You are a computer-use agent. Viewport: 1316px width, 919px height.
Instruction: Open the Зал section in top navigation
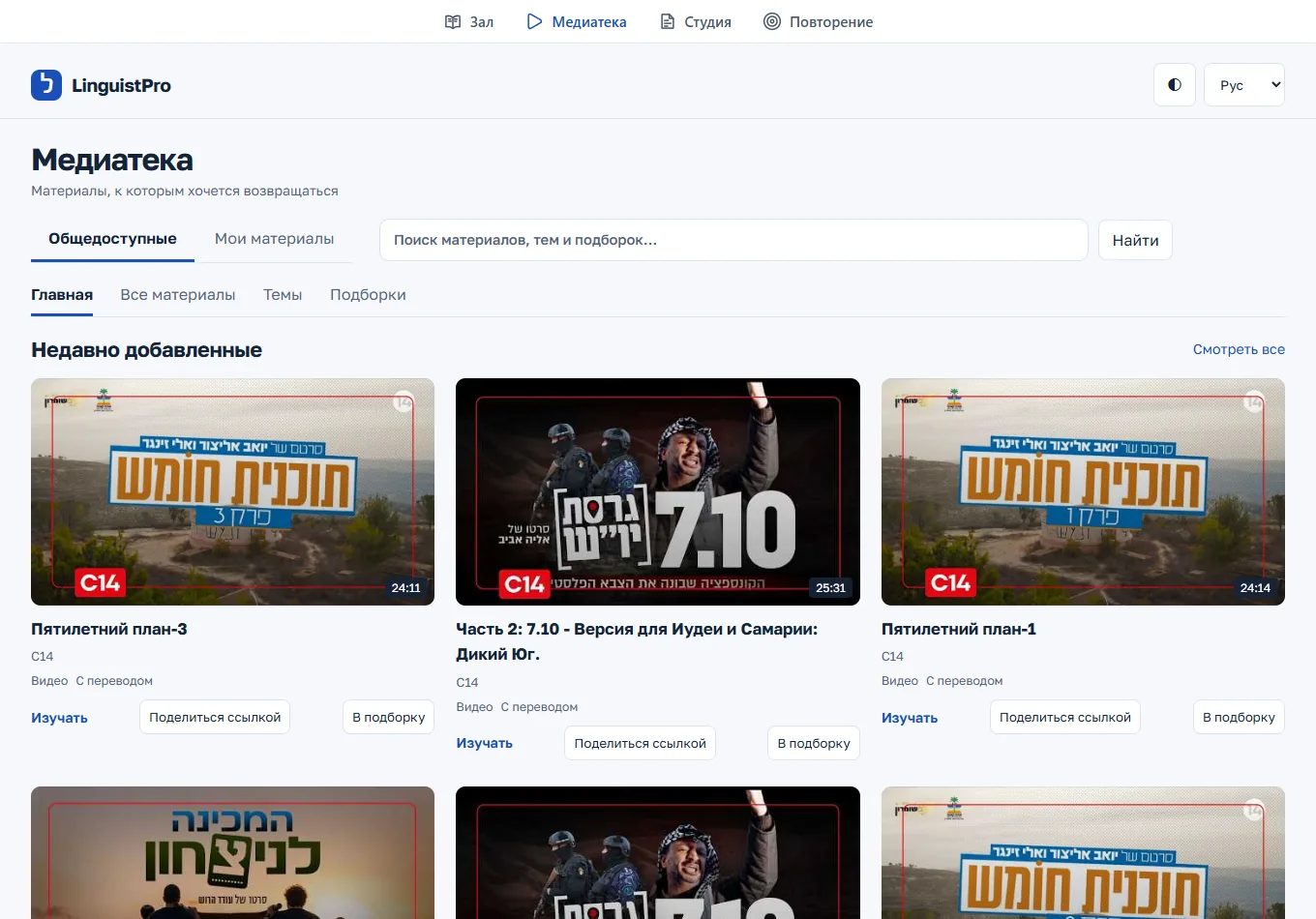(469, 21)
